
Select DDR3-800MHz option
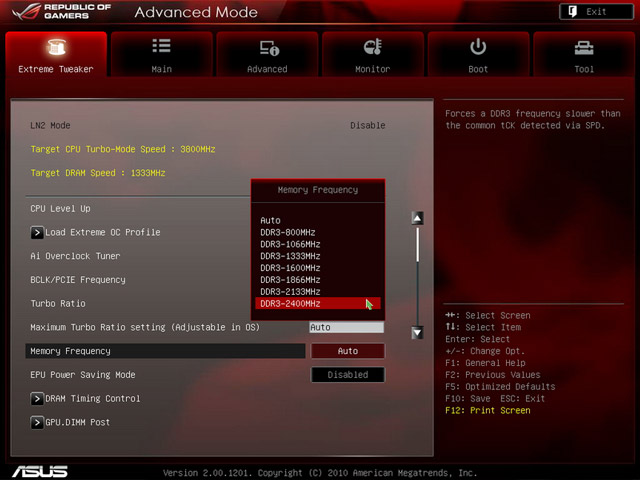coord(318,232)
